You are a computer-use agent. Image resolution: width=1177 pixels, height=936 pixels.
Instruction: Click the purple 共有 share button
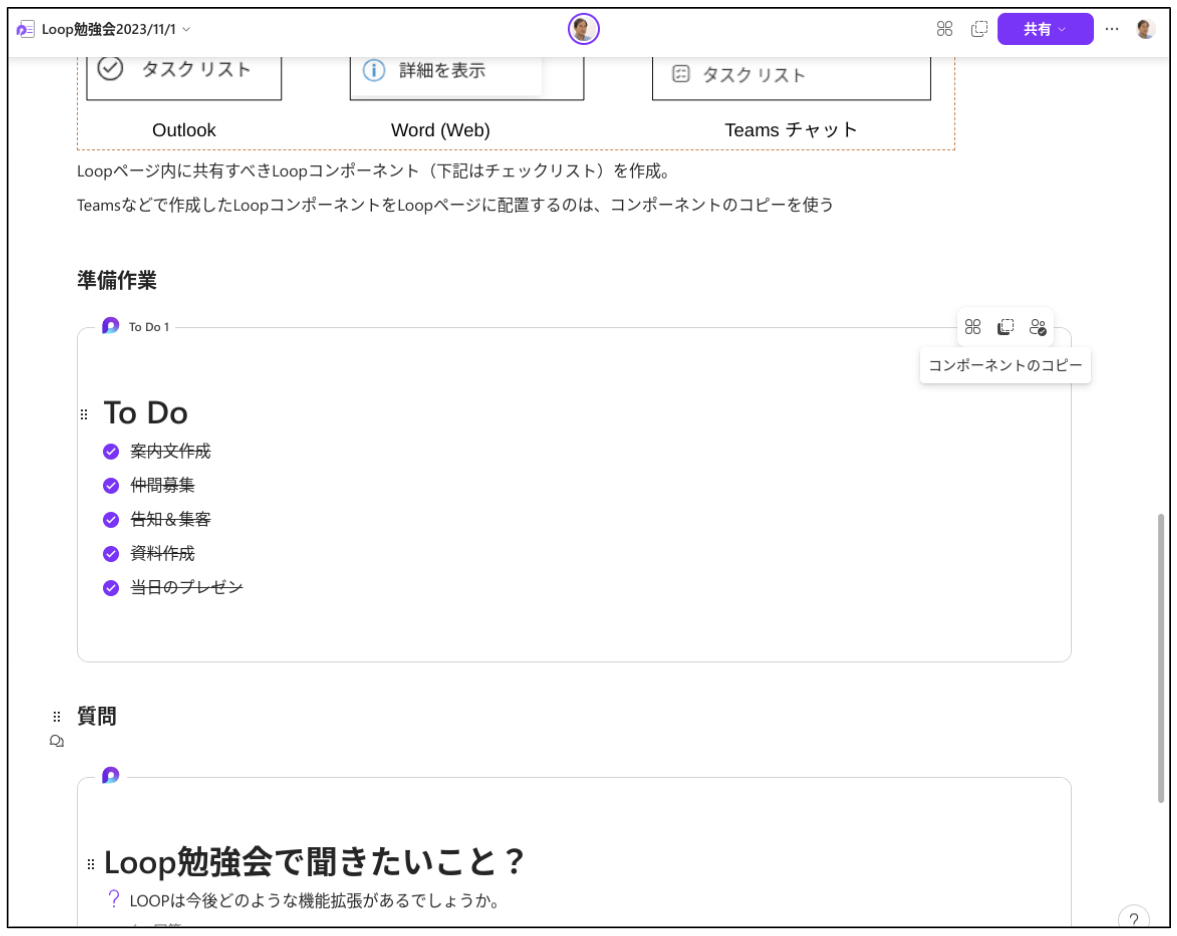[1045, 29]
